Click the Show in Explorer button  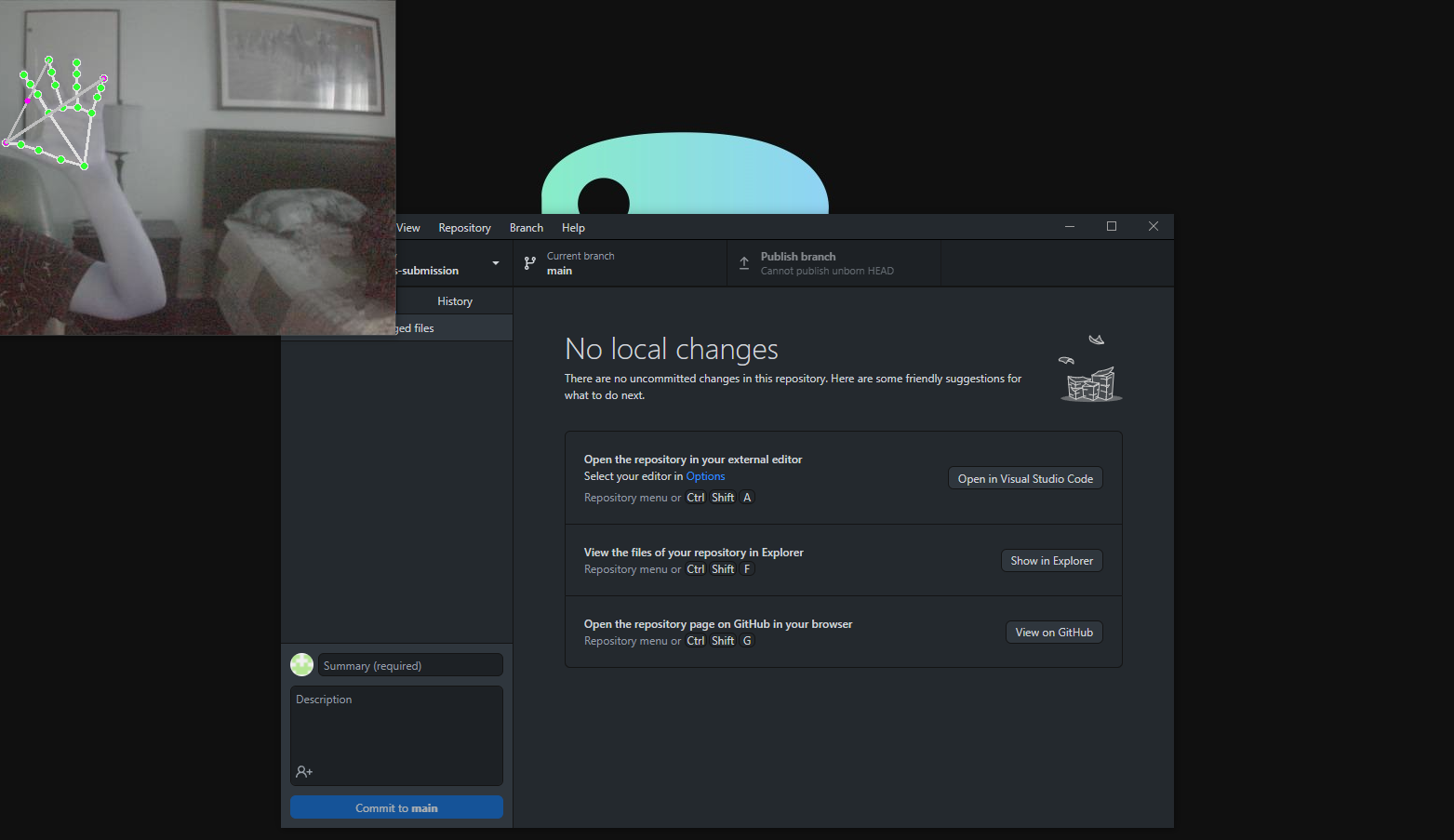(1052, 560)
